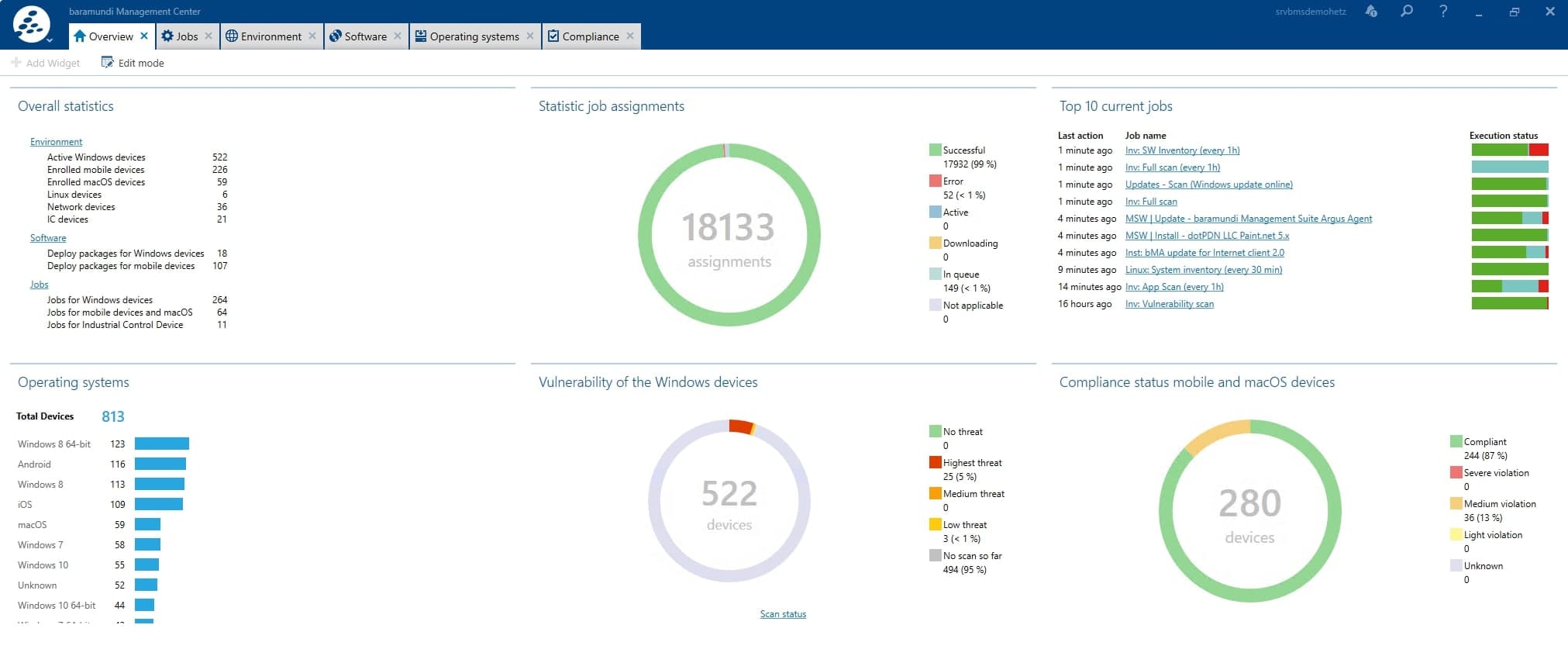Image resolution: width=1568 pixels, height=656 pixels.
Task: Open job Updates - Scan (Windows update online)
Action: tap(1209, 185)
